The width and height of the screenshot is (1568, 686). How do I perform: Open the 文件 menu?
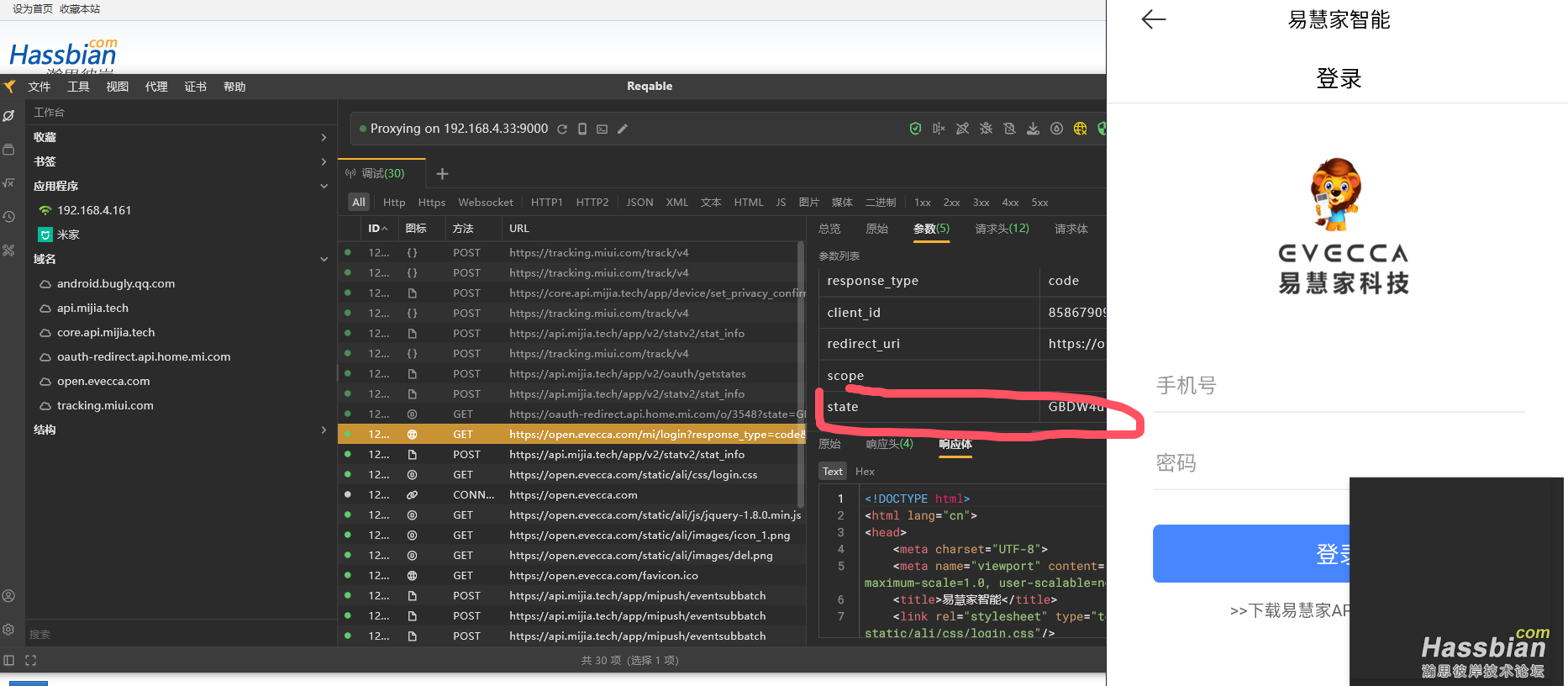pos(39,87)
